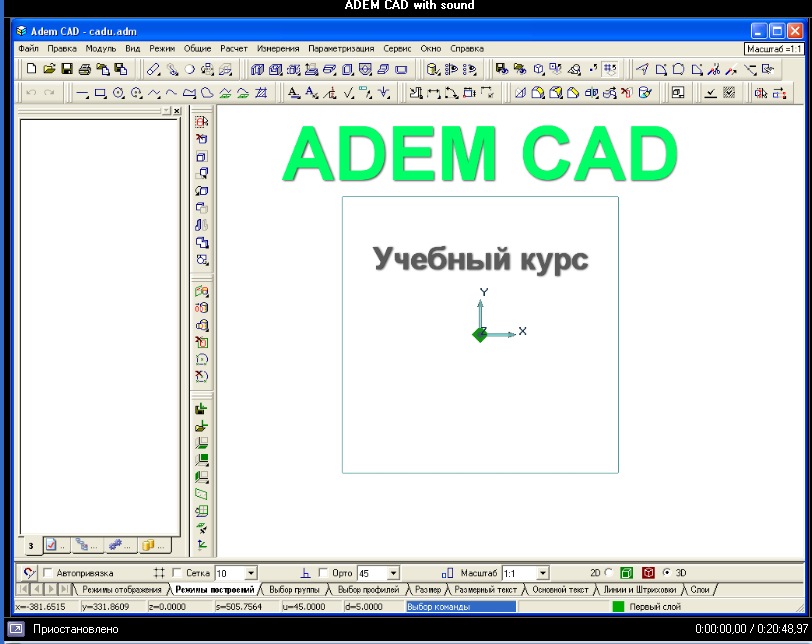The image size is (812, 644).
Task: Switch to the Выбор профилей tab
Action: point(368,590)
